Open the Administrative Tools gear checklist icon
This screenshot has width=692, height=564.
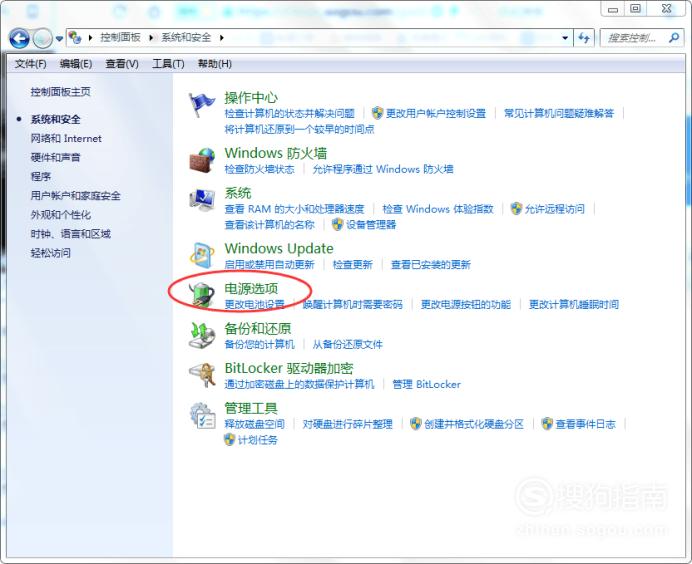(x=202, y=415)
